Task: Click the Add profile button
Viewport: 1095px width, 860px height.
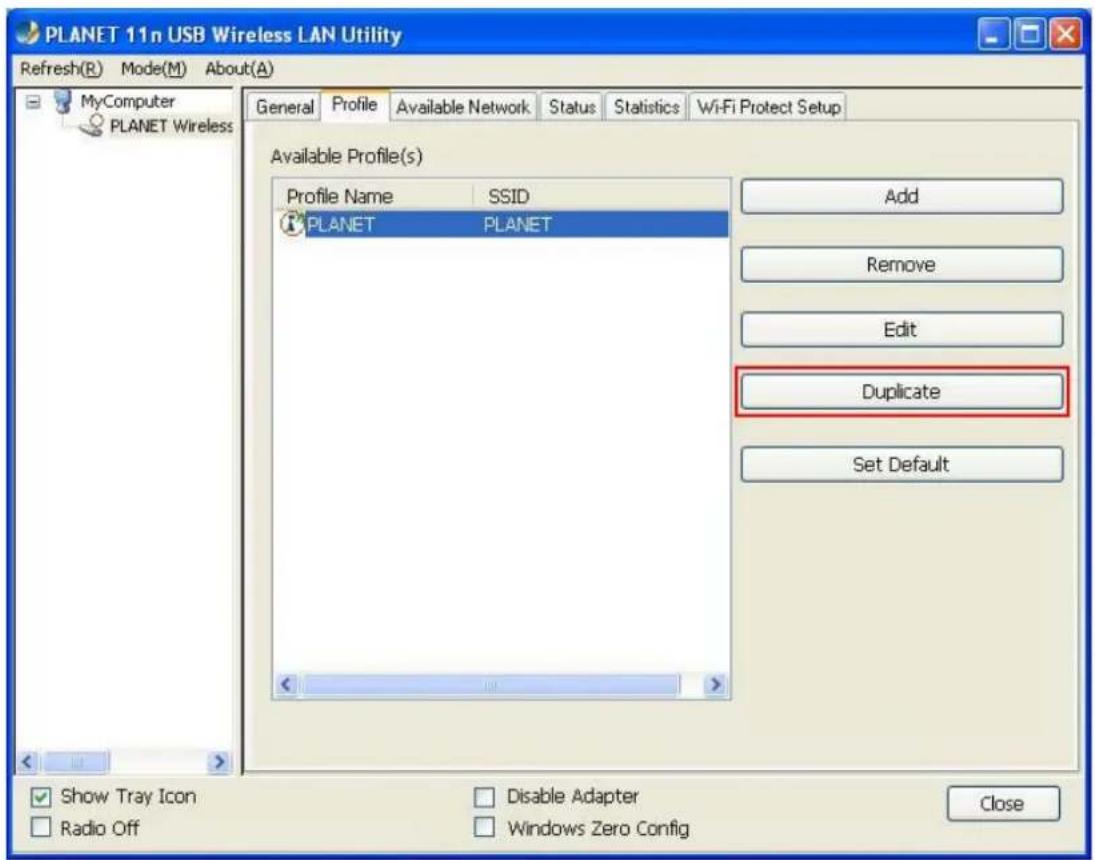Action: 902,196
